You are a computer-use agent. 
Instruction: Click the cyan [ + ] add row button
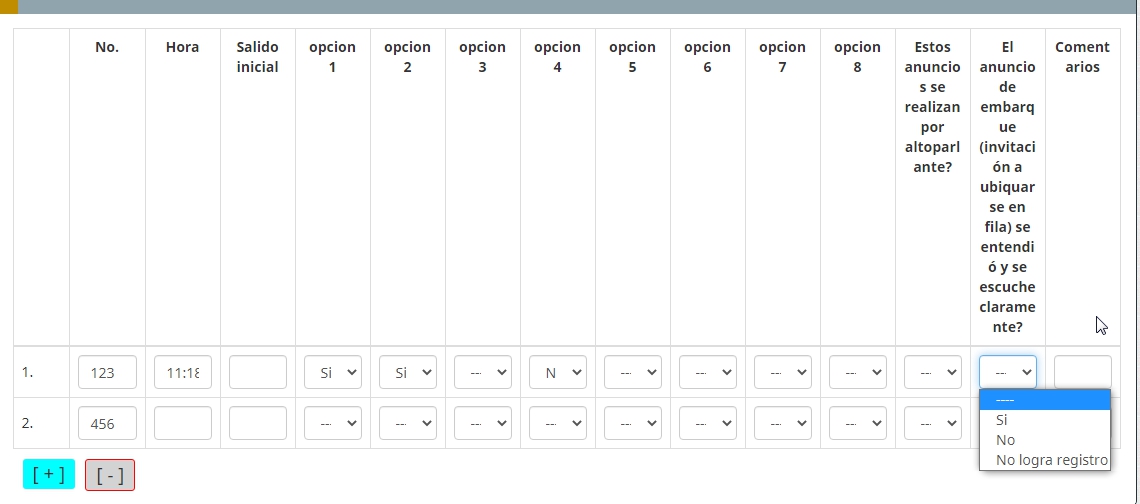pos(49,474)
